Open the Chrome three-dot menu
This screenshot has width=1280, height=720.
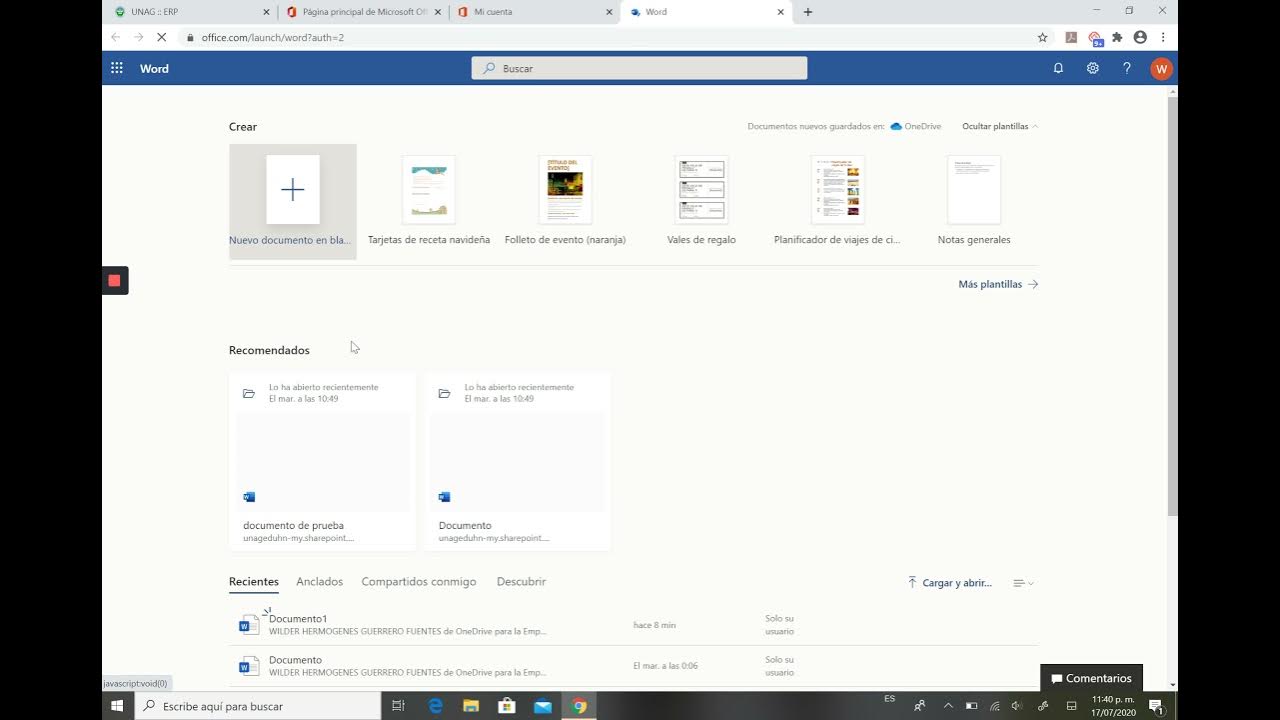1163,37
